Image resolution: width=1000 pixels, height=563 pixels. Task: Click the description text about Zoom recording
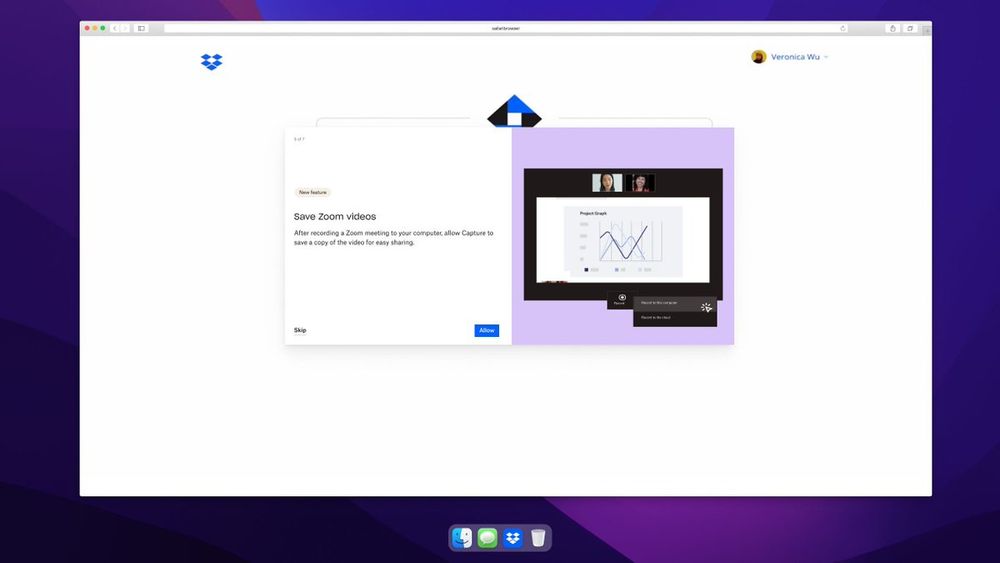pyautogui.click(x=393, y=238)
